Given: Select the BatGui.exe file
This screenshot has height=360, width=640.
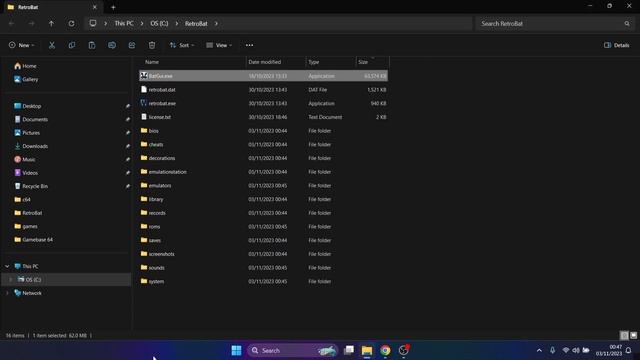Looking at the screenshot, I should pyautogui.click(x=263, y=76).
